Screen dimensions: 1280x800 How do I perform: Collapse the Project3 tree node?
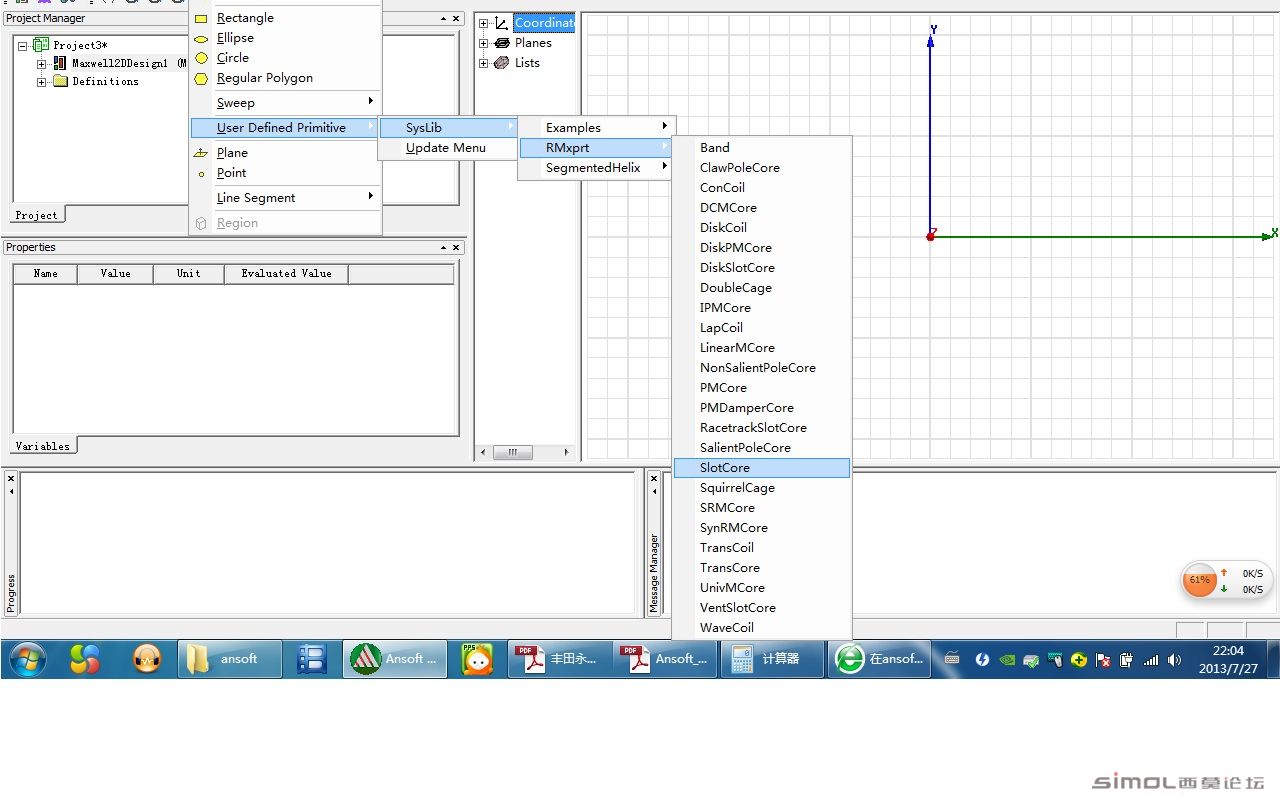coord(23,45)
